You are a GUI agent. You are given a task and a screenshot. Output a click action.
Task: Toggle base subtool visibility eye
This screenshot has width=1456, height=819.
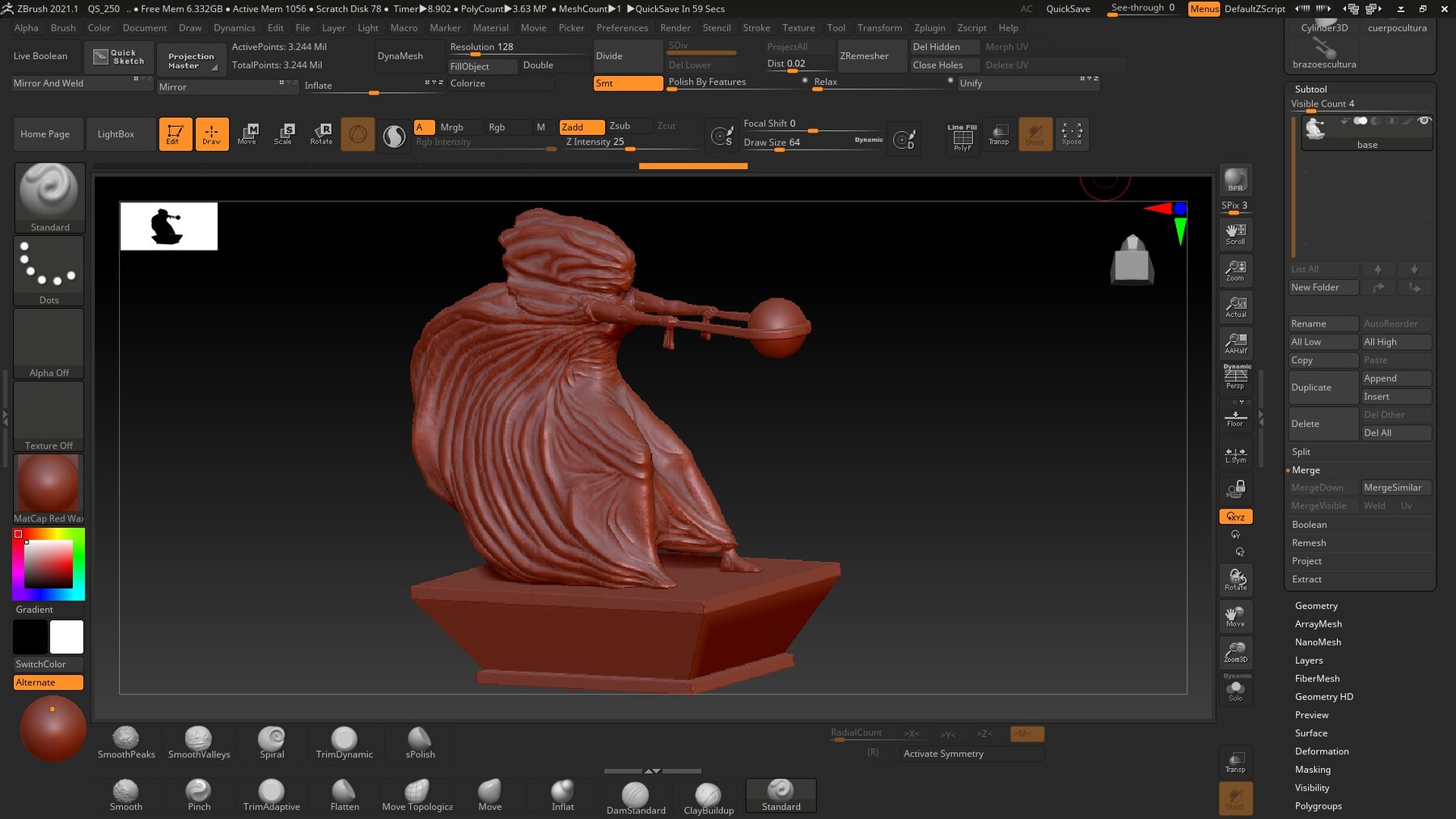click(1424, 121)
